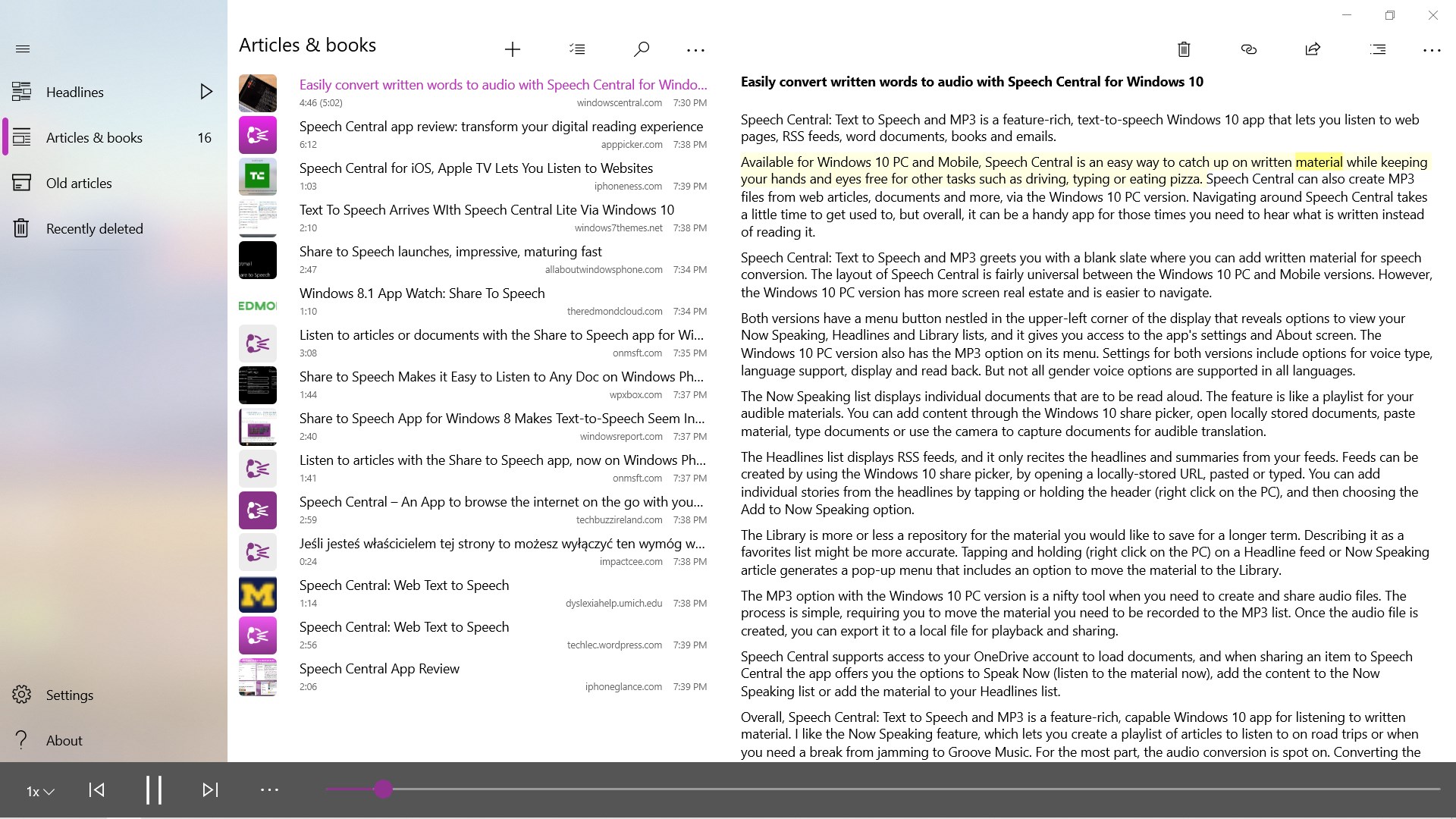
Task: Open more options for the article pane
Action: (x=1432, y=50)
